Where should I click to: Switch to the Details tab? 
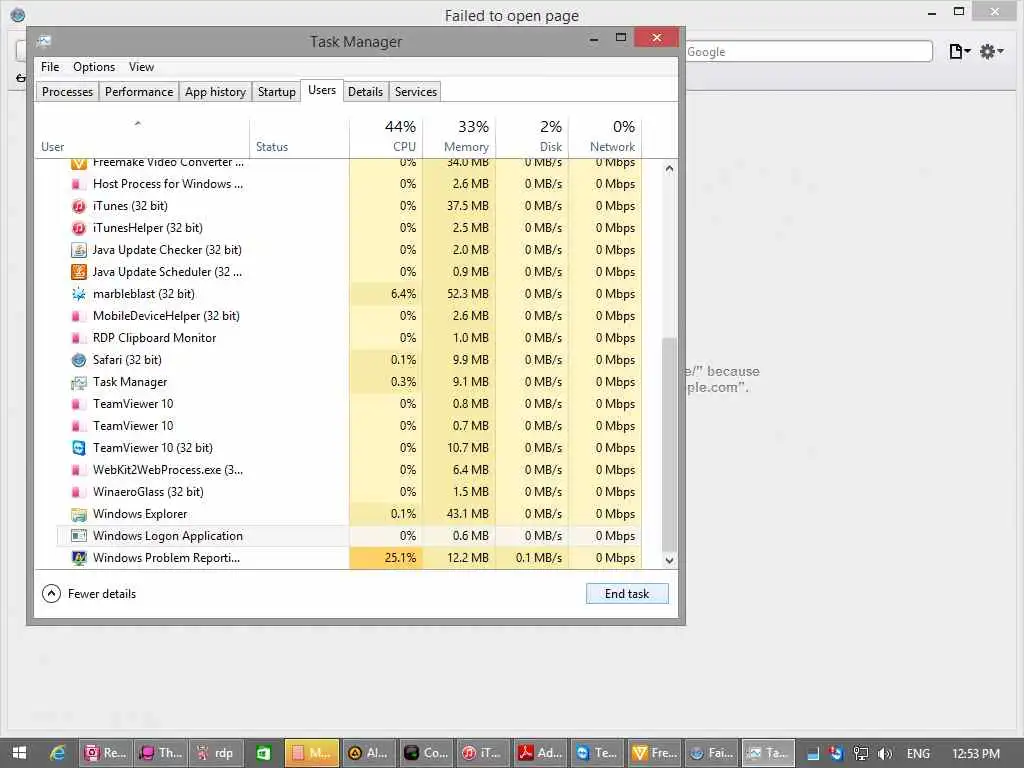(x=365, y=92)
